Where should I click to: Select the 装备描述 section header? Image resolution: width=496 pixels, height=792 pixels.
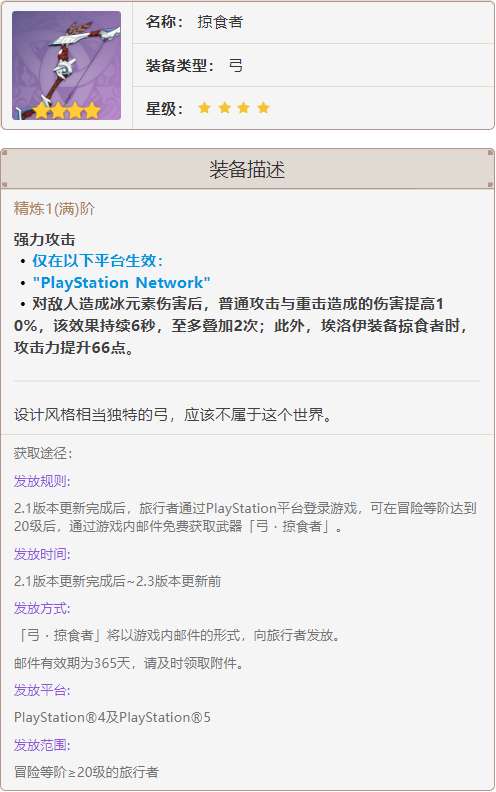click(x=247, y=169)
